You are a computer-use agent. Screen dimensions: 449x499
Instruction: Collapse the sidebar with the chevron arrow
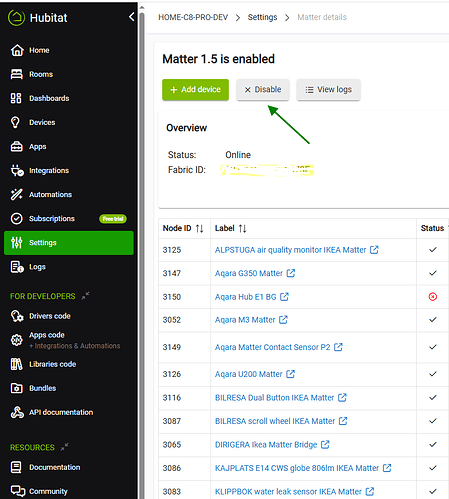(131, 17)
